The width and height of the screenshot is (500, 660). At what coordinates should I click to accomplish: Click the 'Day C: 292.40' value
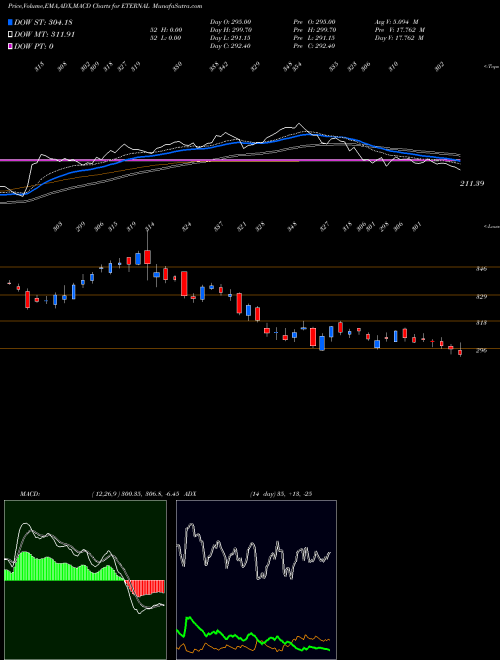click(230, 46)
